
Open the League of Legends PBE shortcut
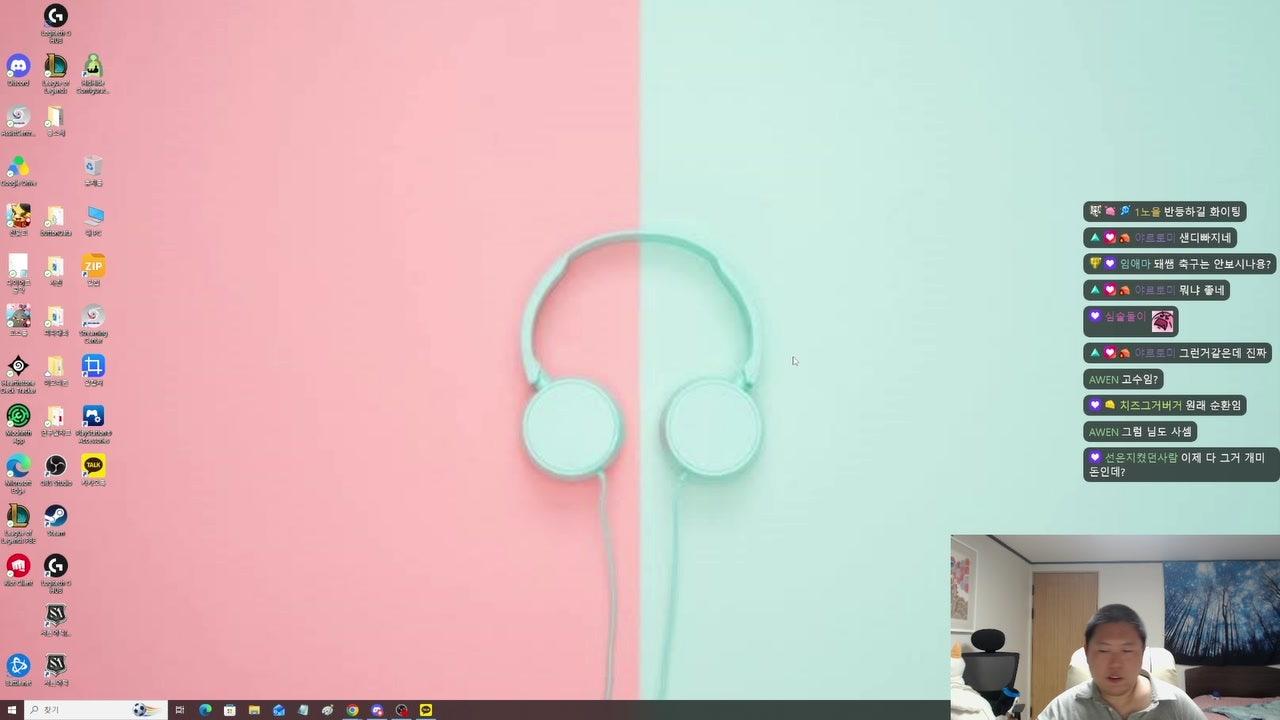click(18, 522)
